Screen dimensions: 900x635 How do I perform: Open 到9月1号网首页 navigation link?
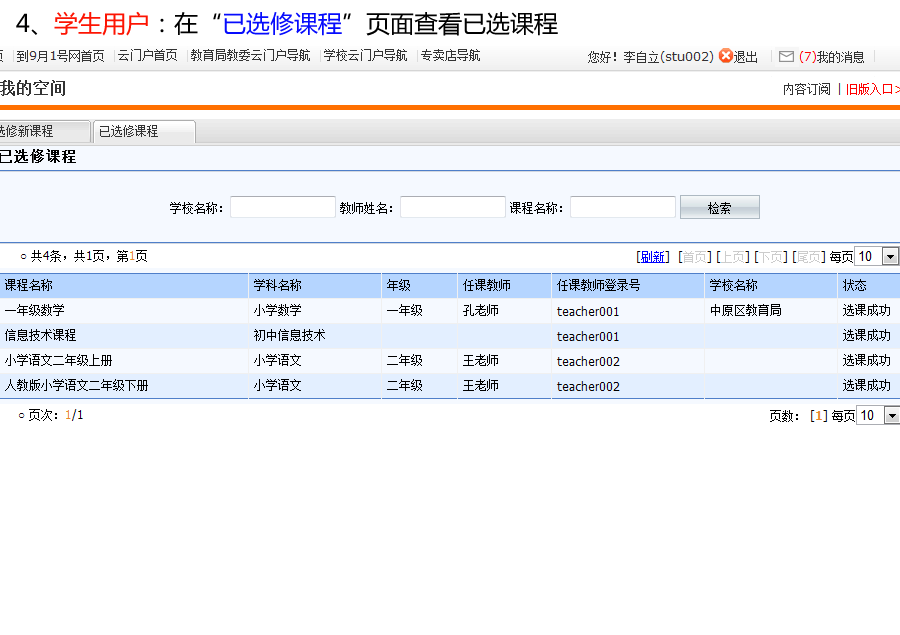pyautogui.click(x=60, y=56)
